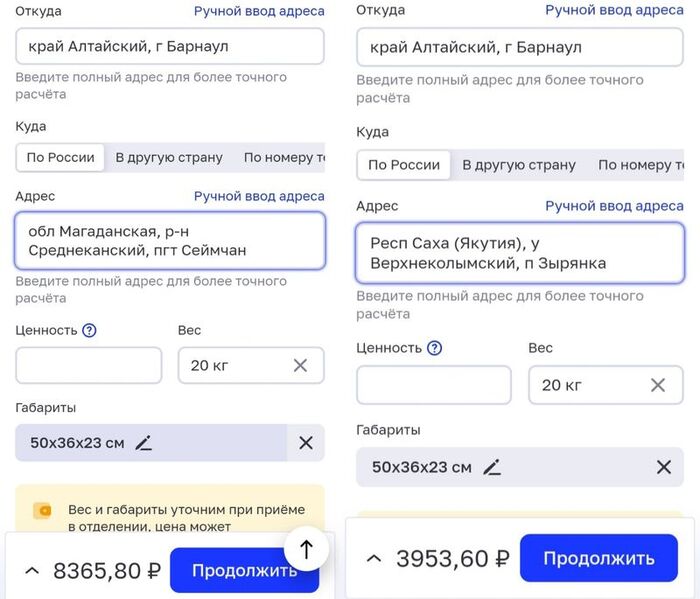Open Ценность help icon in the Сеймчан form
The image size is (700, 599).
coord(89,330)
